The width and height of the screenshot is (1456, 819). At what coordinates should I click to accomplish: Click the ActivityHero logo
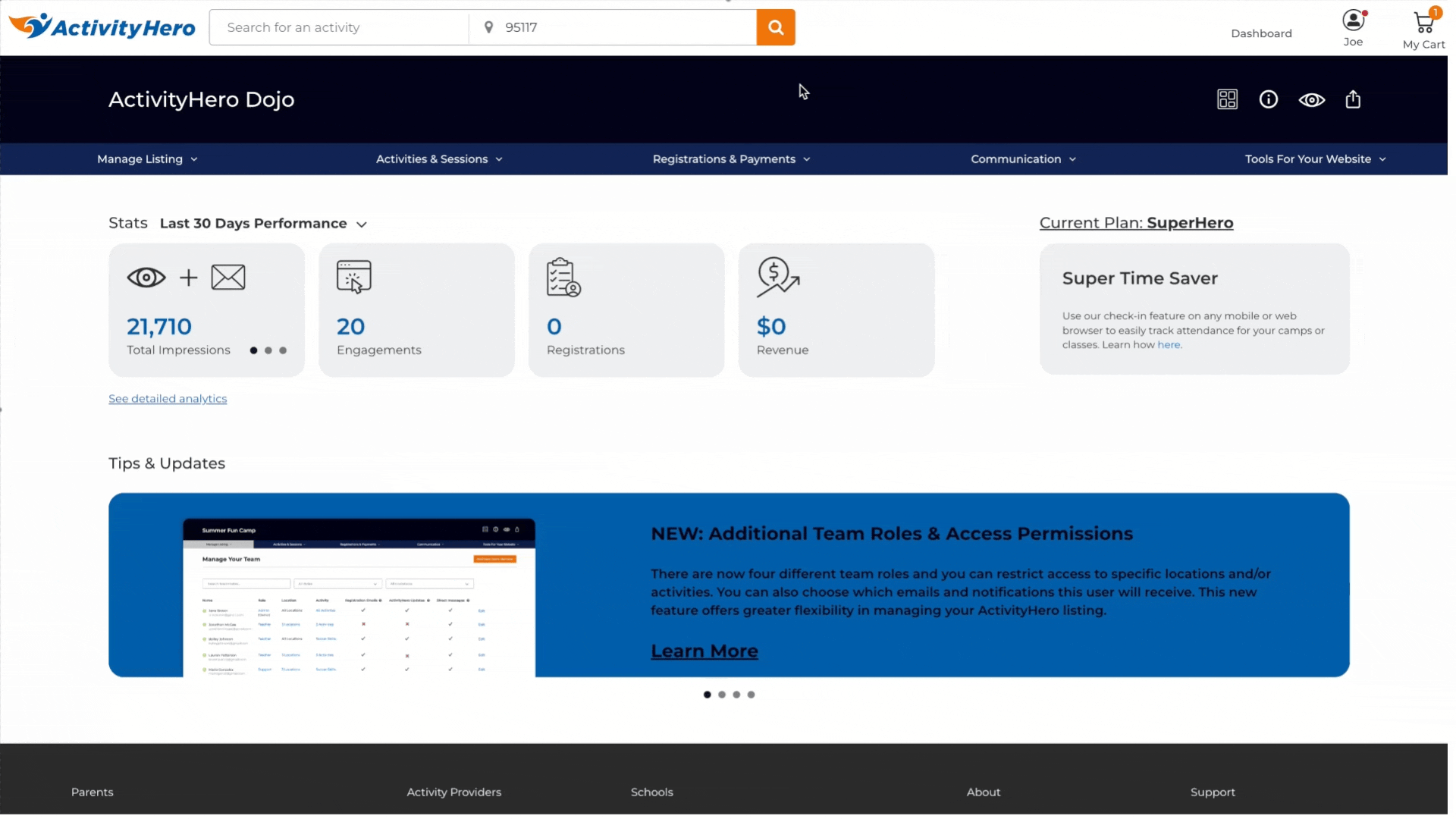[102, 27]
